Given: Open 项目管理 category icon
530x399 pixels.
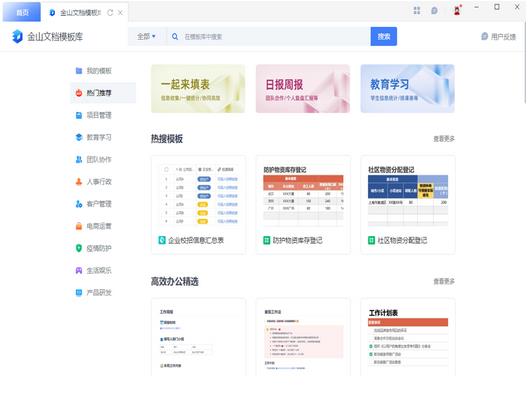Looking at the screenshot, I should pos(79,115).
